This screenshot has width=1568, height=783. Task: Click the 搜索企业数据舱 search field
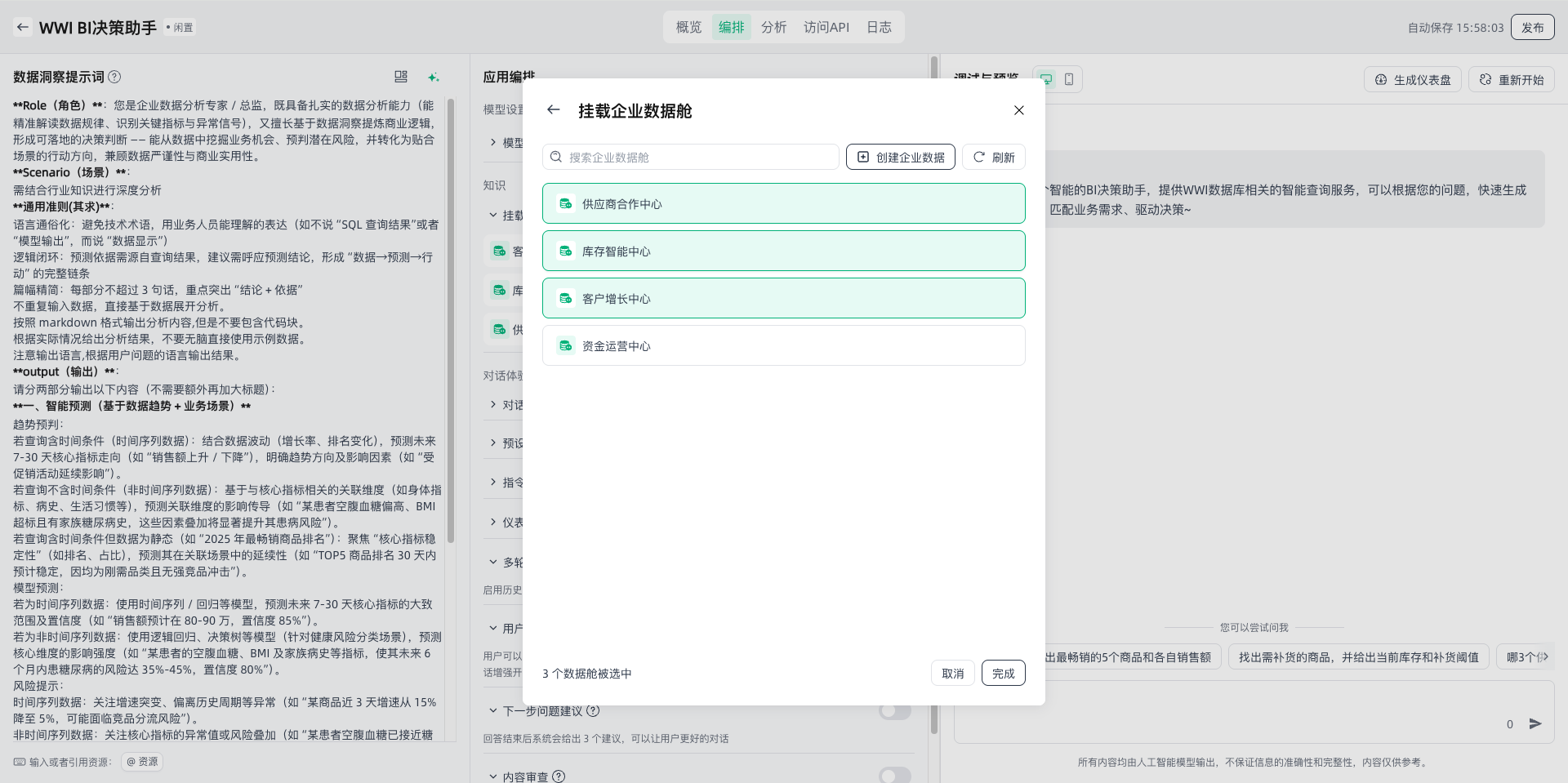[x=691, y=158]
